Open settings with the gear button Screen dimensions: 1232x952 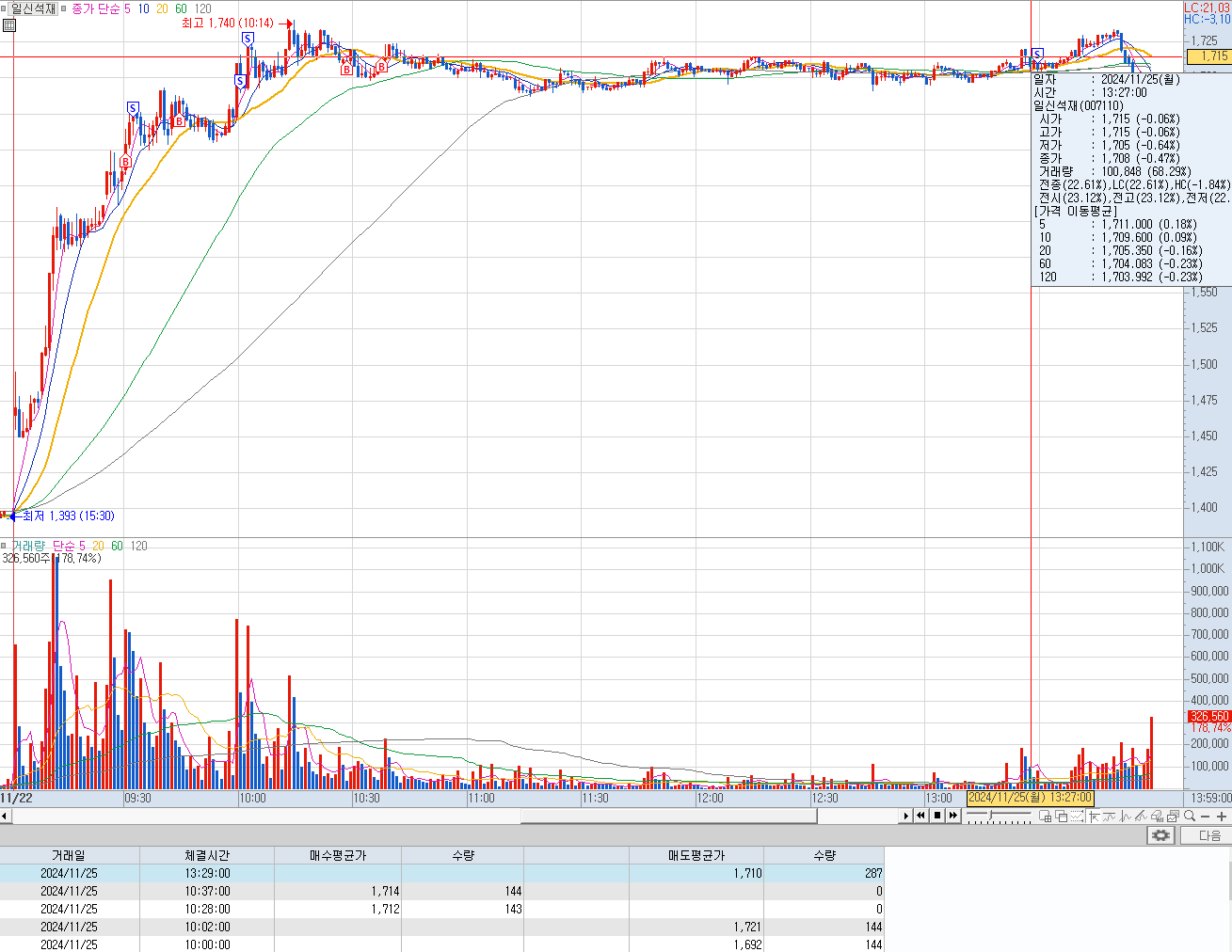click(x=1161, y=835)
